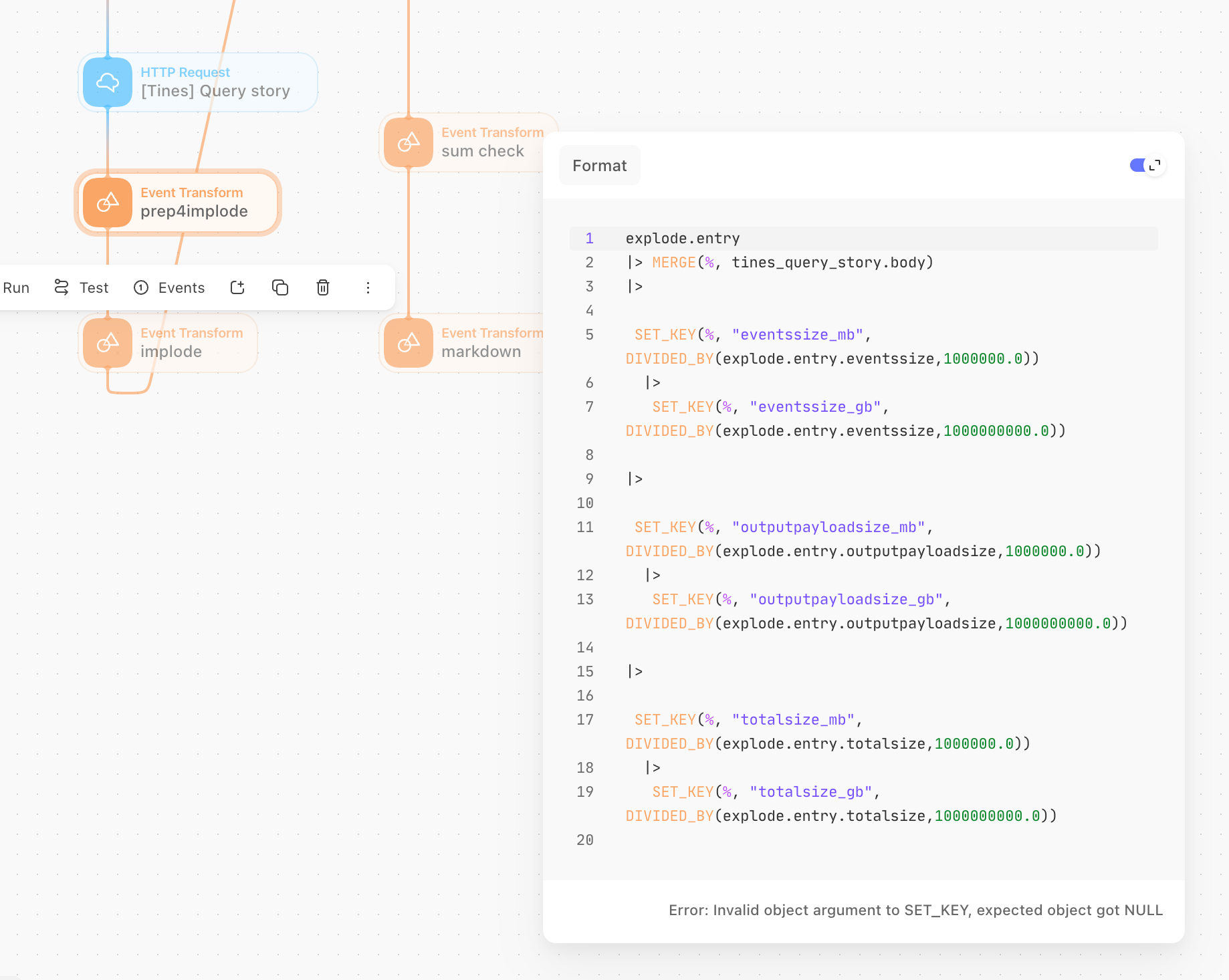This screenshot has height=980, width=1229.
Task: Select the Event Transform icon on sum check node
Action: pyautogui.click(x=409, y=142)
